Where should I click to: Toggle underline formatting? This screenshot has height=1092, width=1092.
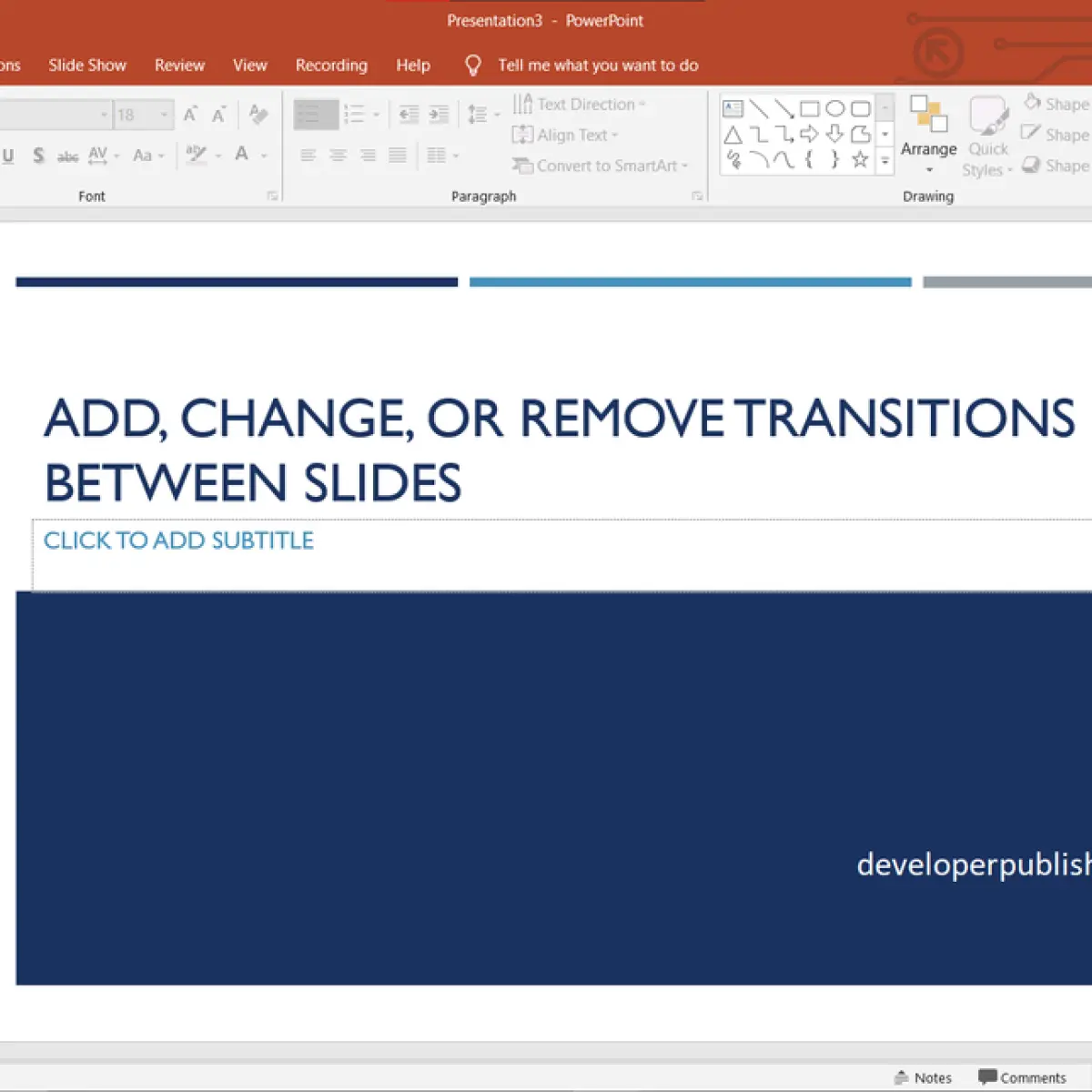click(8, 156)
